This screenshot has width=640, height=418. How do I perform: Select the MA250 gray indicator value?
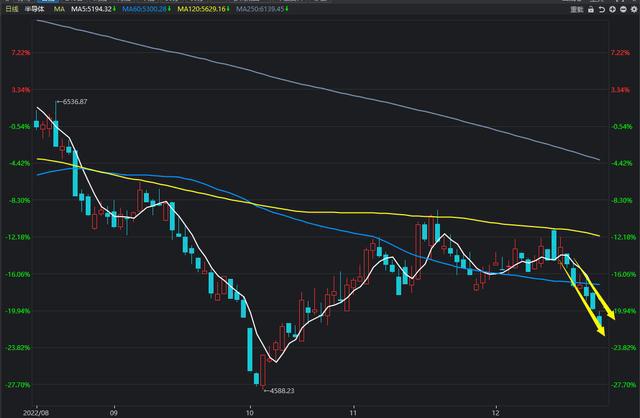260,9
